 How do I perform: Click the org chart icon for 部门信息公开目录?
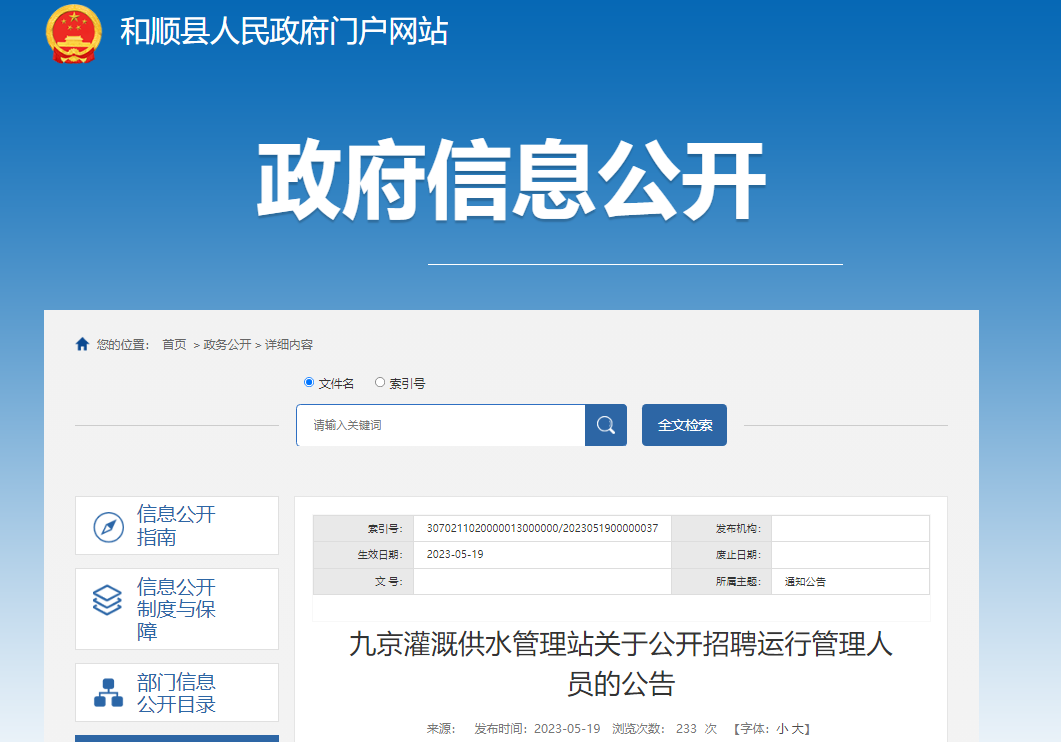point(108,692)
